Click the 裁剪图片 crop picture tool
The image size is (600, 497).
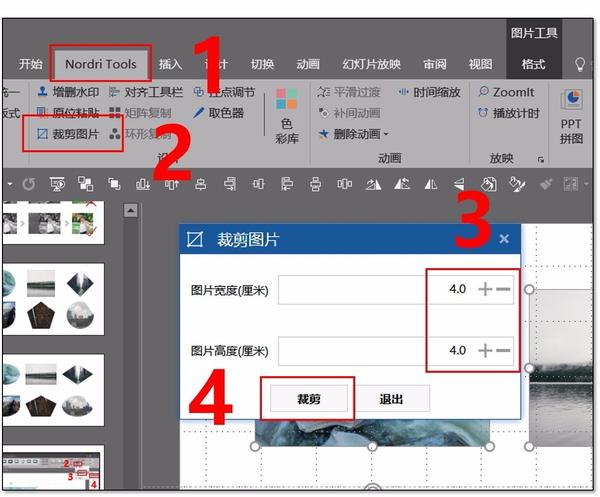click(x=68, y=134)
